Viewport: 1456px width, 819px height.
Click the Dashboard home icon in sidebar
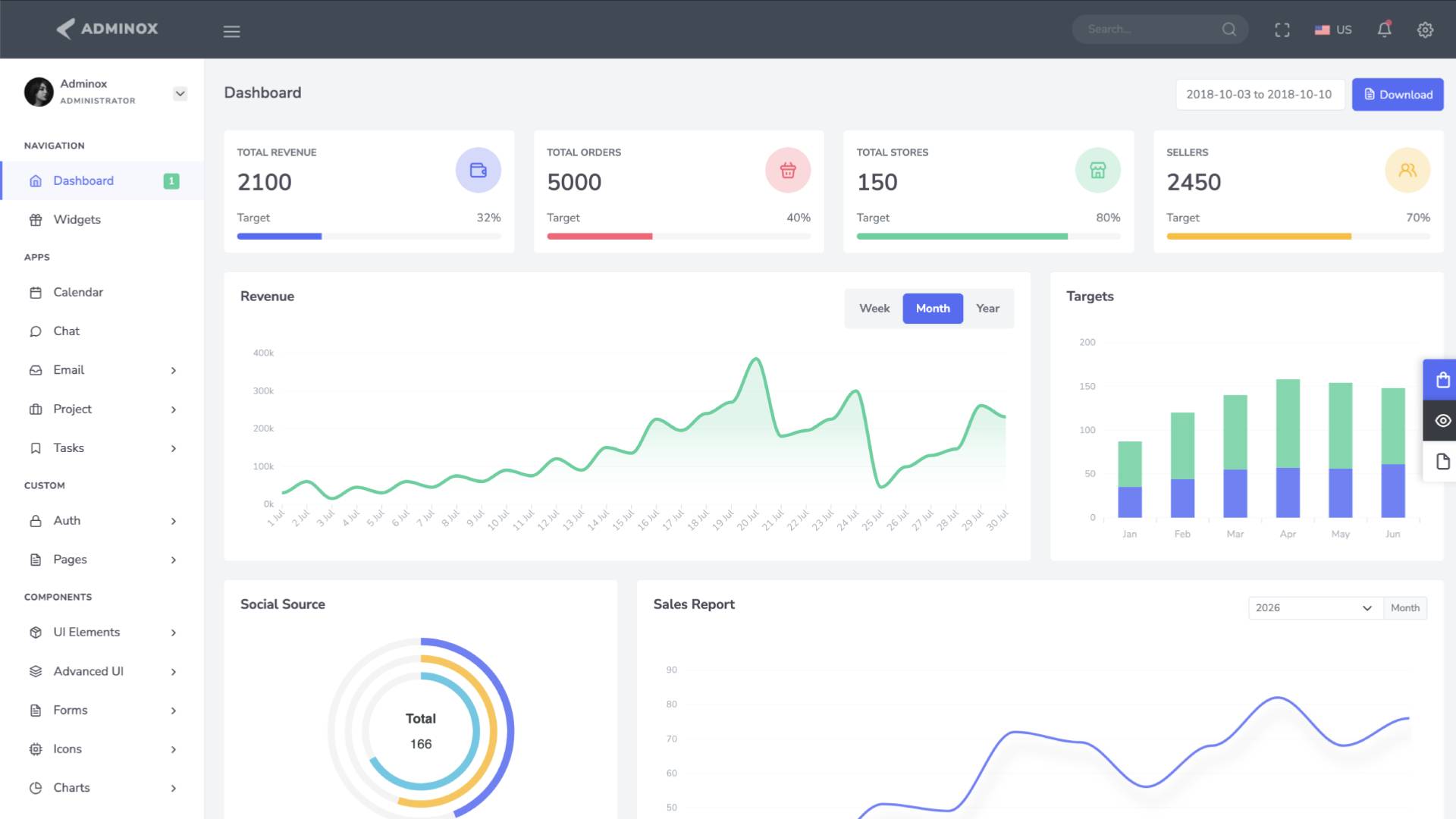tap(36, 181)
